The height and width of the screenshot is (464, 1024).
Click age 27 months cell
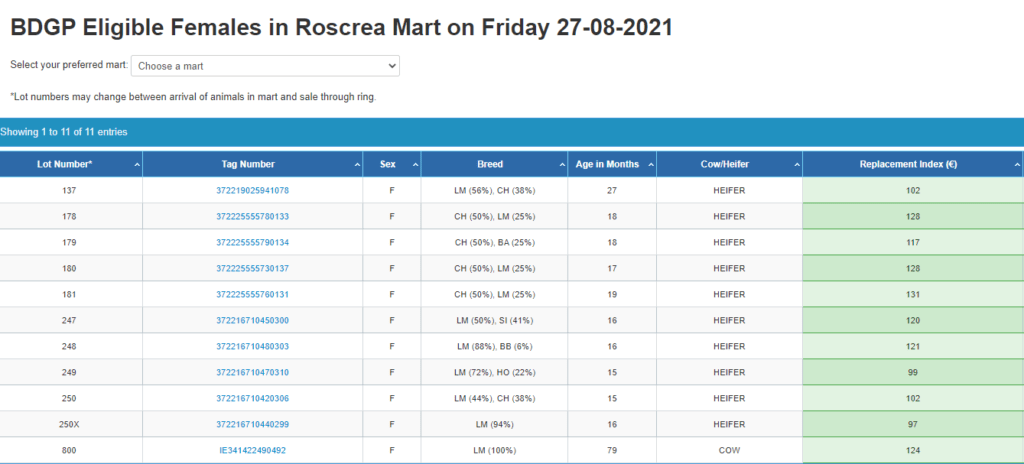coord(612,191)
